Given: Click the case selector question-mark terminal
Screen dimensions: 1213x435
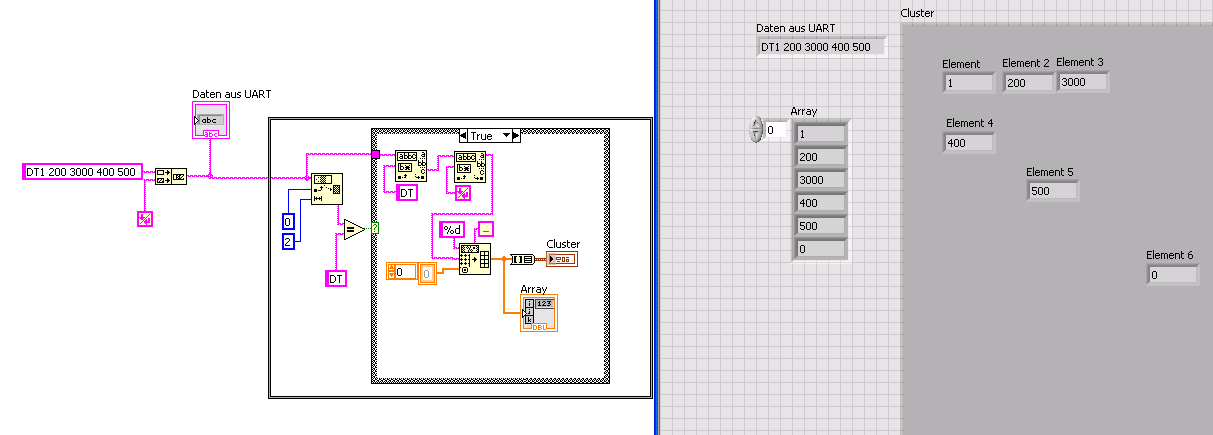Looking at the screenshot, I should [x=374, y=228].
